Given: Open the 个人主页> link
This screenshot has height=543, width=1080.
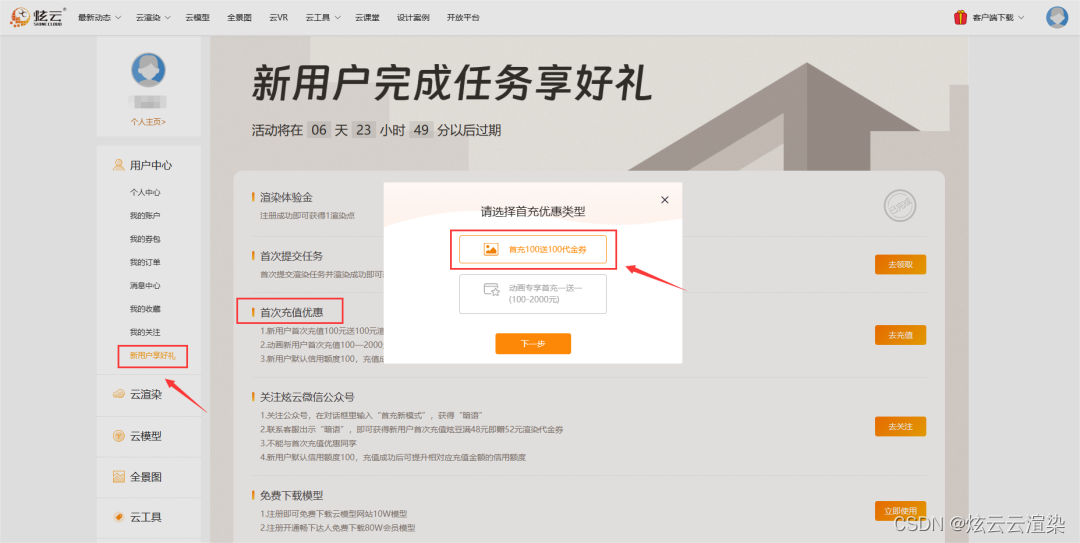Looking at the screenshot, I should pos(148,121).
